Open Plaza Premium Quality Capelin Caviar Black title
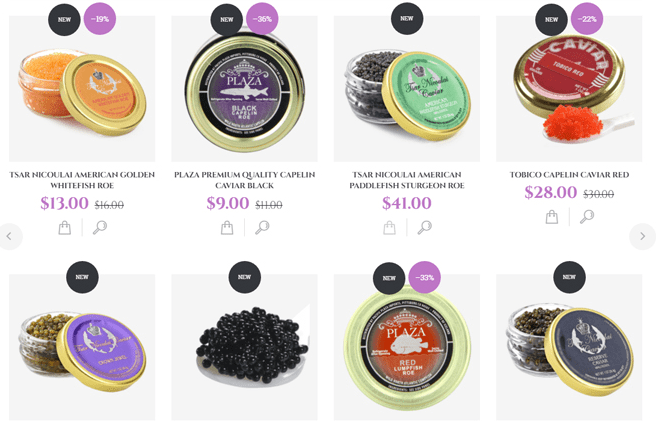Viewport: 656px width, 426px height. pos(244,180)
